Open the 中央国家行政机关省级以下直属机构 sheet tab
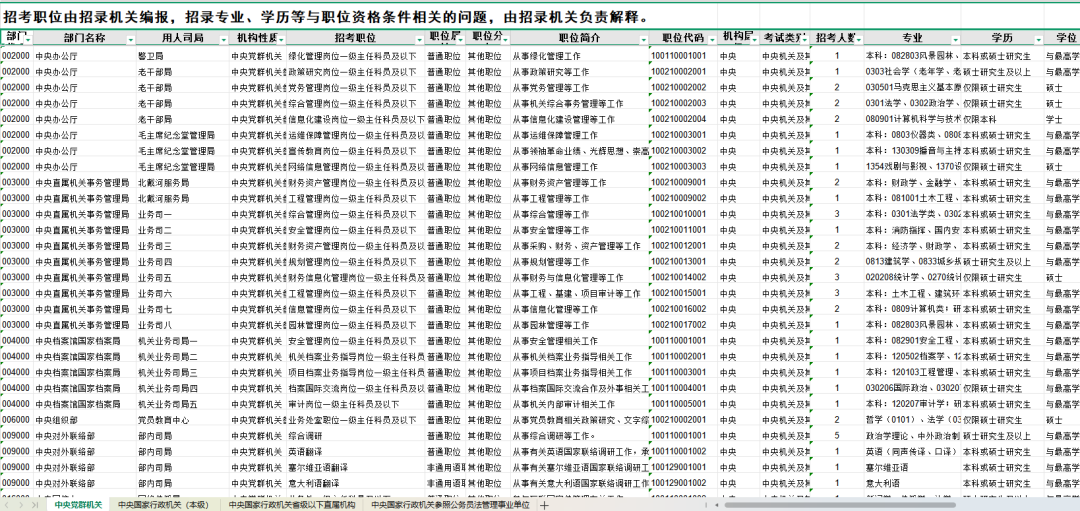 point(291,505)
